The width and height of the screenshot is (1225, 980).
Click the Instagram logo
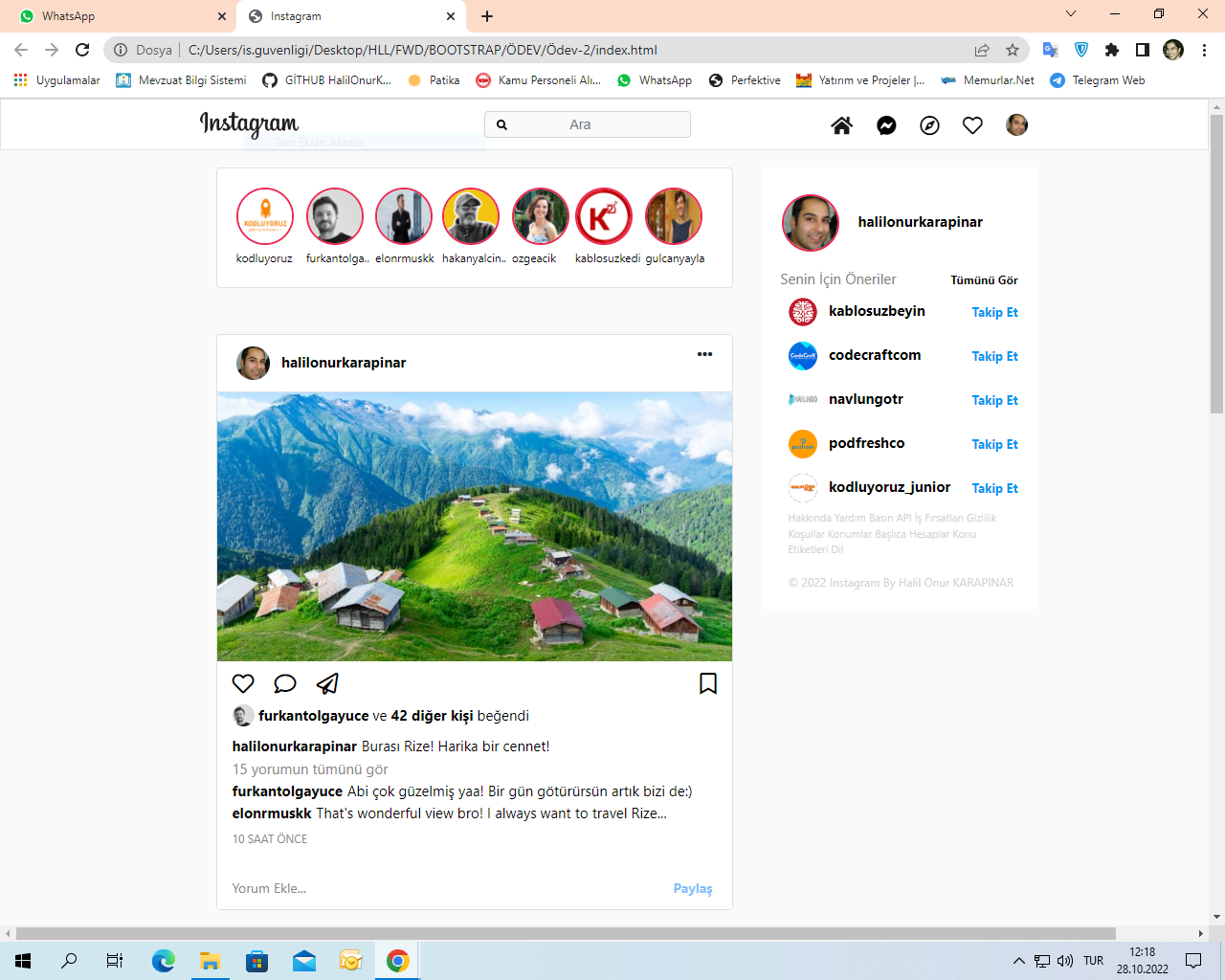(249, 124)
